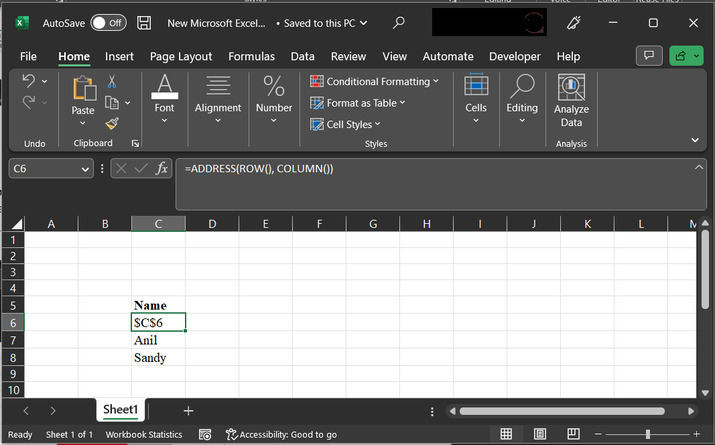Screen dimensions: 715x445
Task: Click the Enter checkmark formula icon
Action: point(141,169)
